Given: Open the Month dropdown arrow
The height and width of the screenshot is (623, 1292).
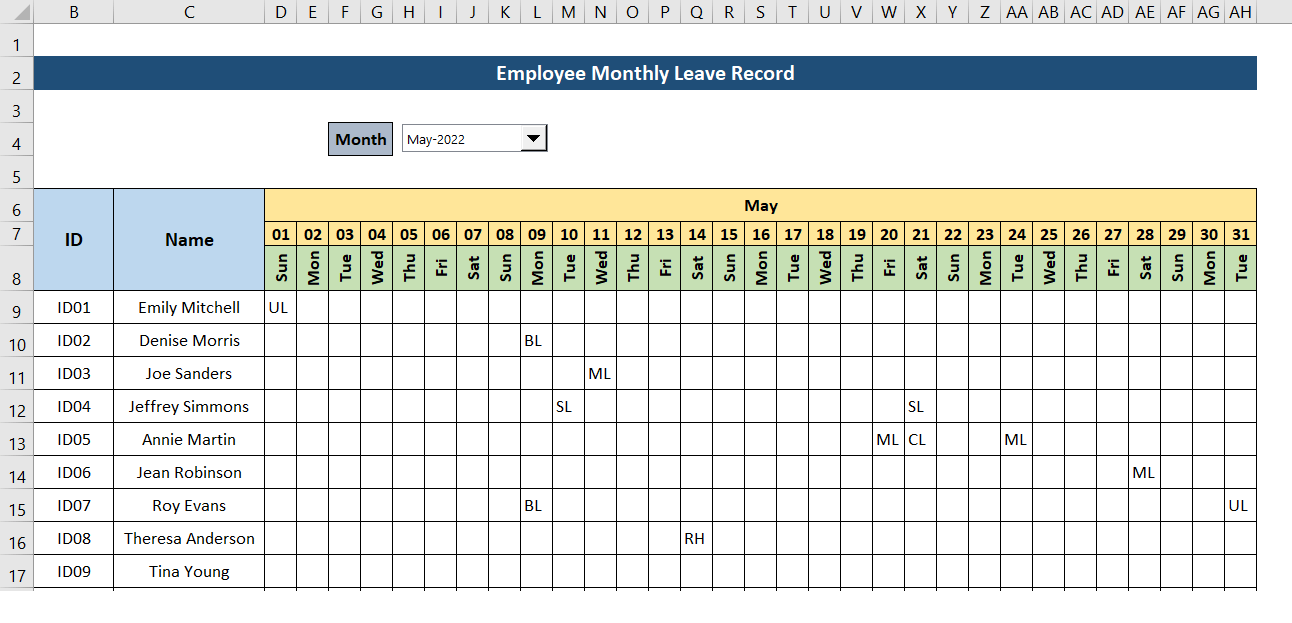Looking at the screenshot, I should [x=535, y=139].
